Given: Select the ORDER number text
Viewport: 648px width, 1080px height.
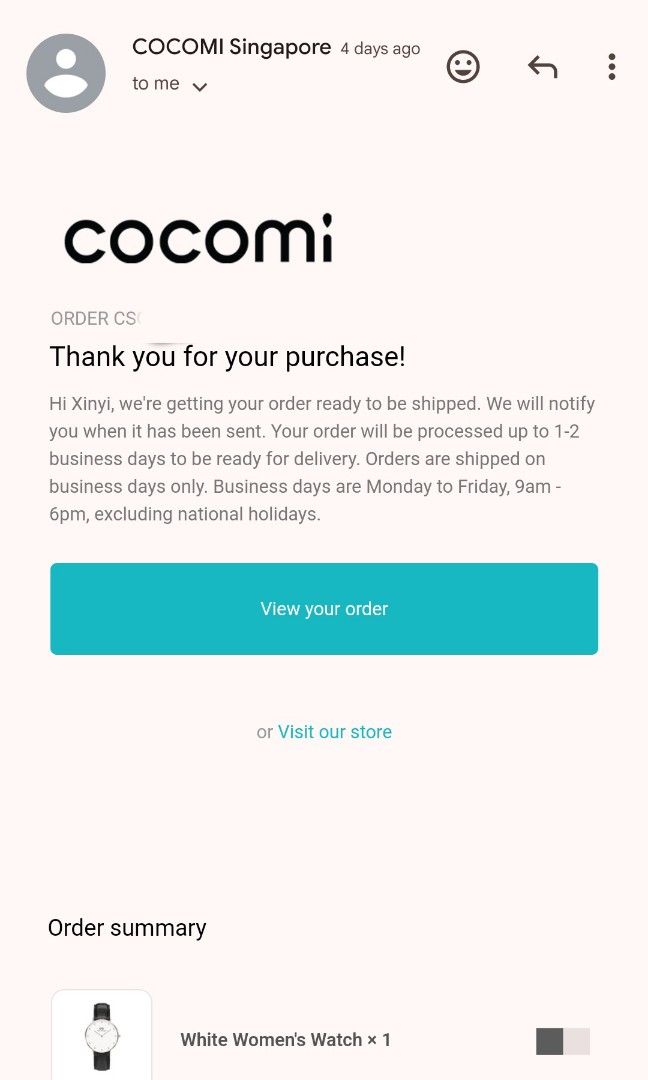Looking at the screenshot, I should pyautogui.click(x=95, y=318).
